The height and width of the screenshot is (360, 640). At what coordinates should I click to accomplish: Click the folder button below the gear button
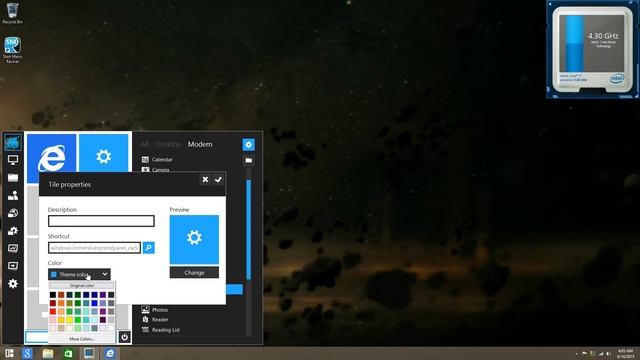248,160
